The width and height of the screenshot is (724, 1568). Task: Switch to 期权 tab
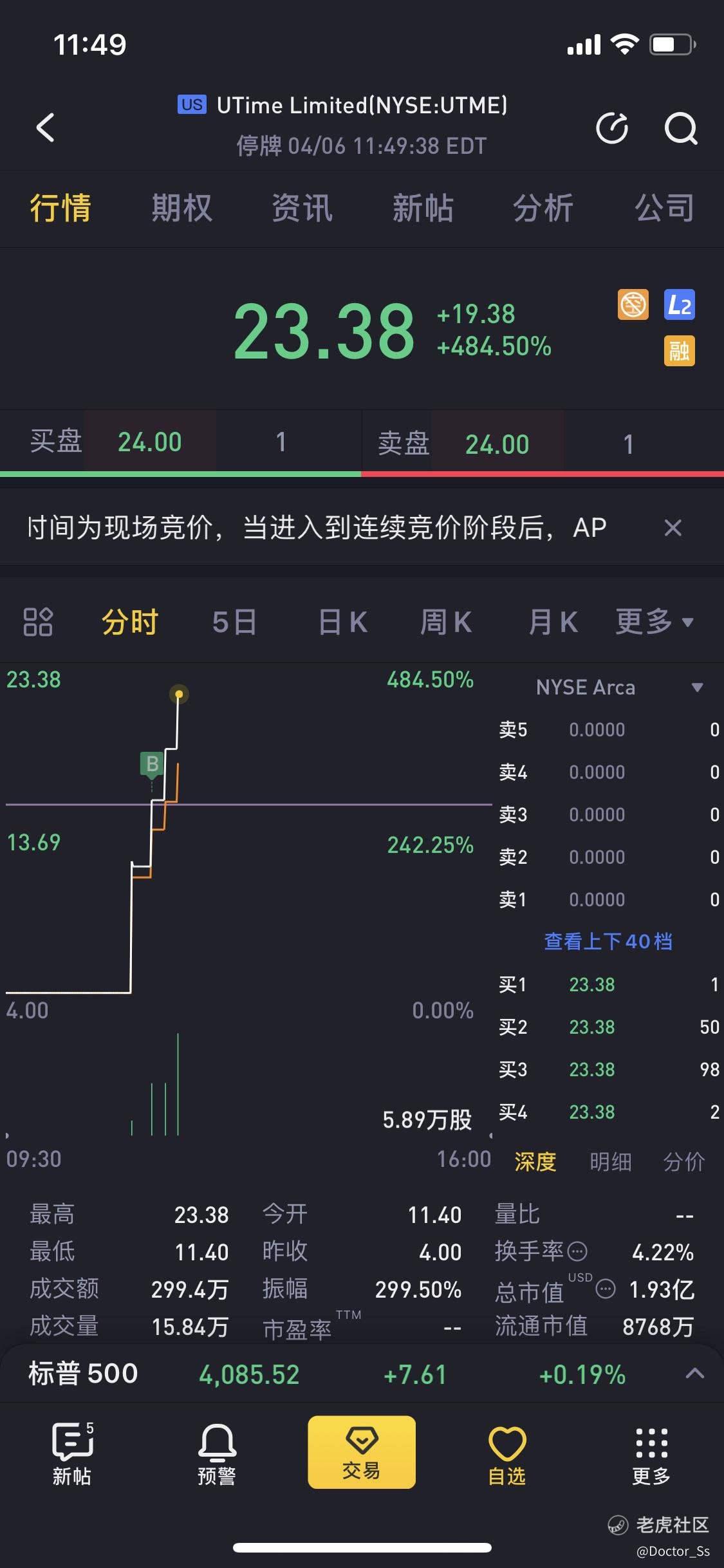[181, 209]
